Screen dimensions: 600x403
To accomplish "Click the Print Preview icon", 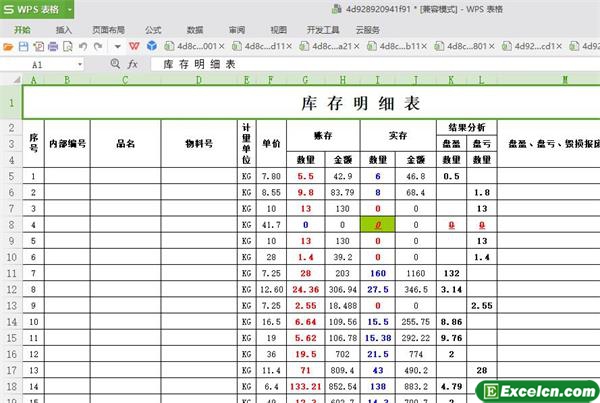I will [x=67, y=47].
